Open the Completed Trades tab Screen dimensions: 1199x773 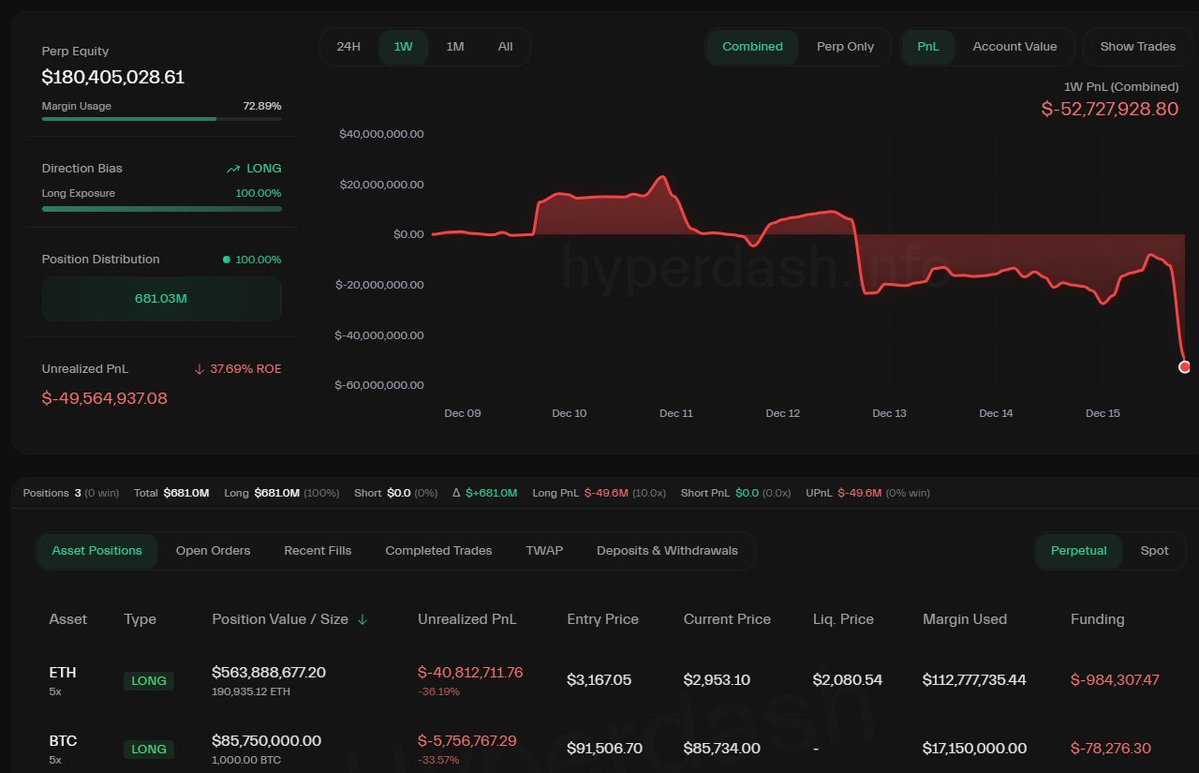438,551
